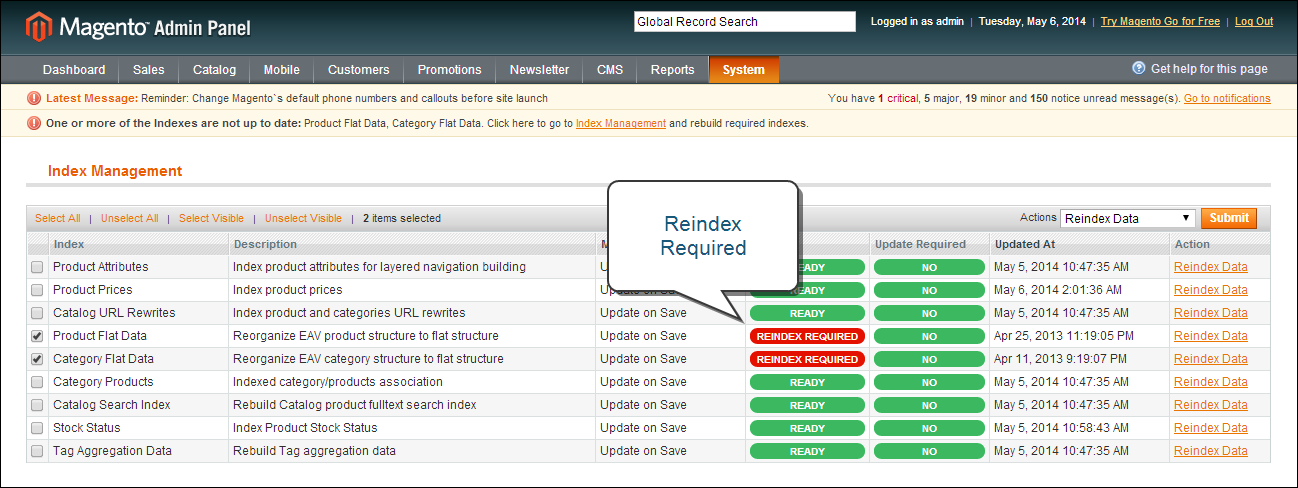This screenshot has height=488, width=1298.
Task: Click Unselect Visible link
Action: click(303, 218)
